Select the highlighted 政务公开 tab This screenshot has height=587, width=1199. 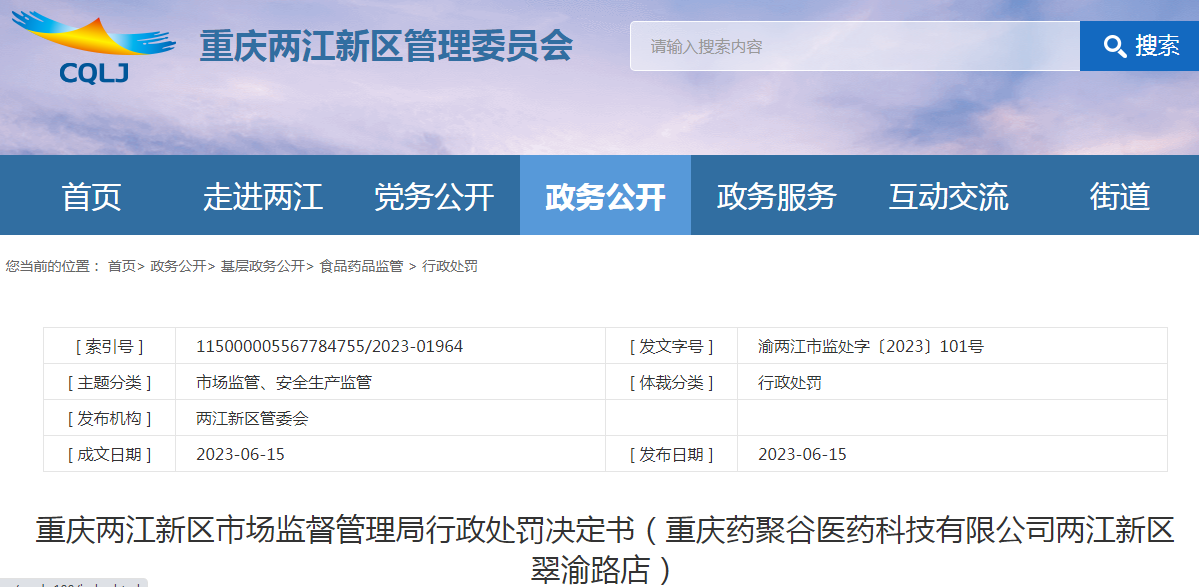(x=605, y=195)
